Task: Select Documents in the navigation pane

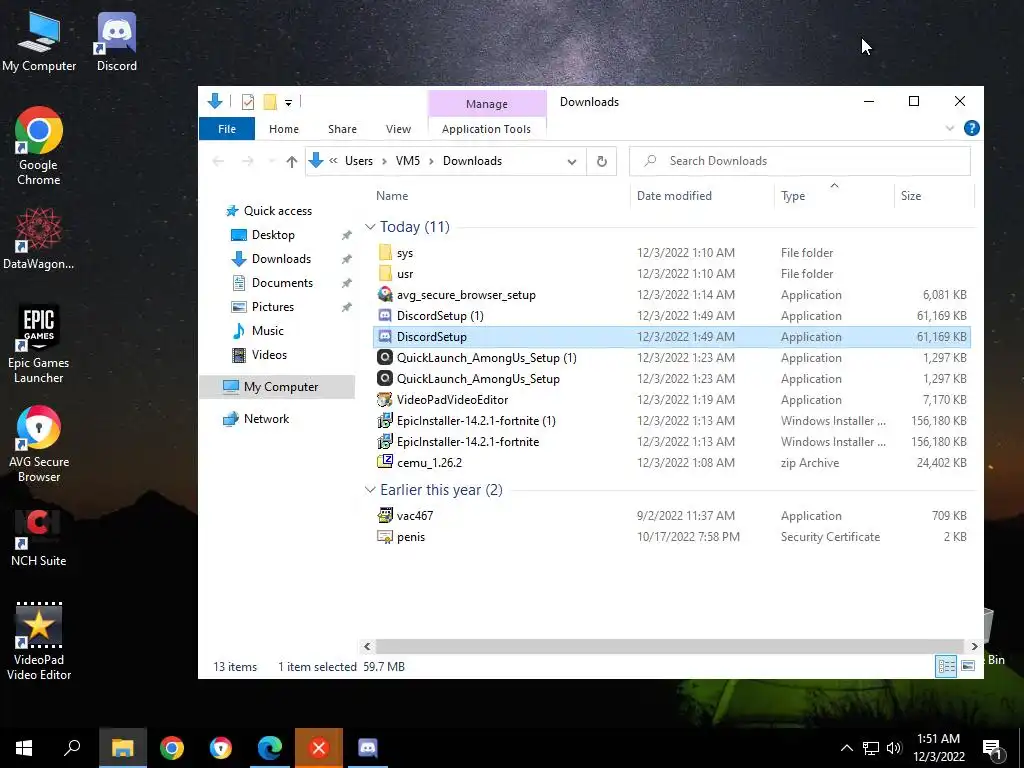Action: tap(282, 283)
